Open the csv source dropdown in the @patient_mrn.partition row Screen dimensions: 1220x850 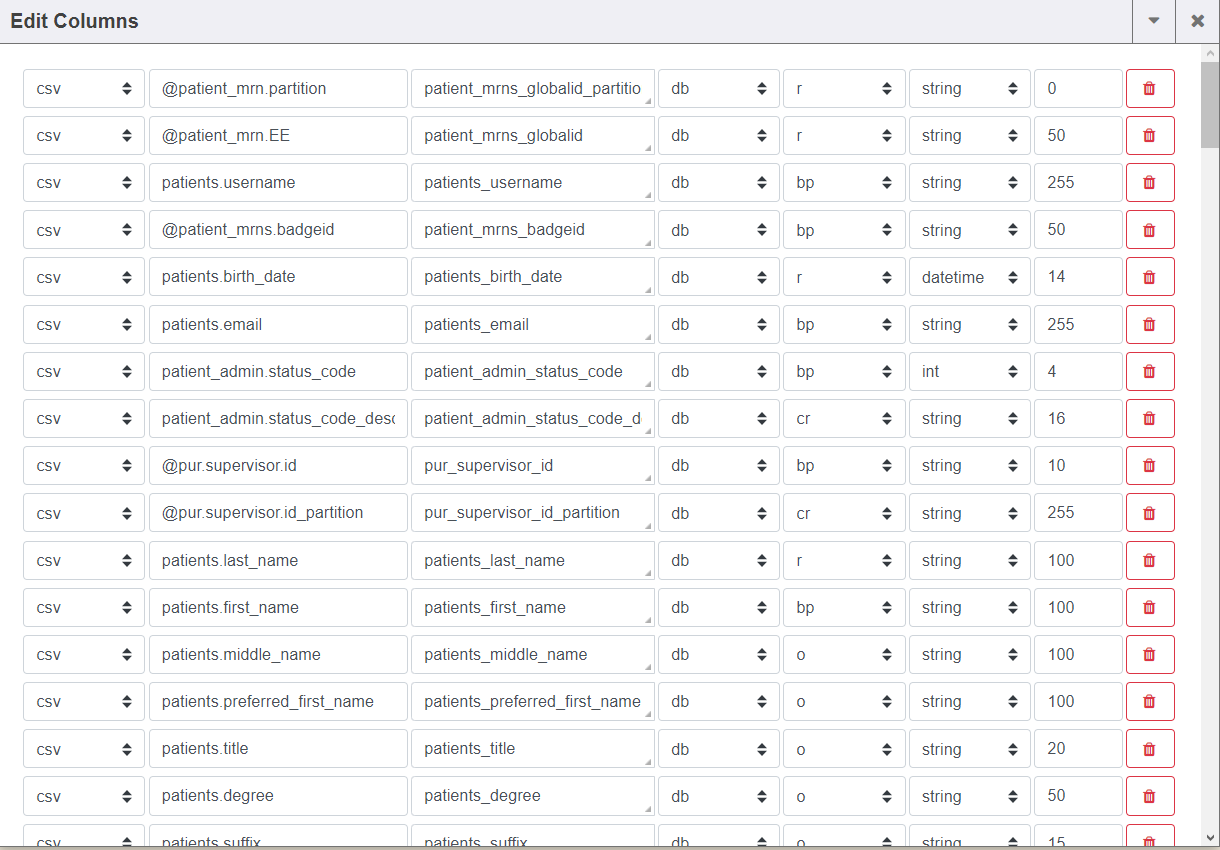(84, 88)
